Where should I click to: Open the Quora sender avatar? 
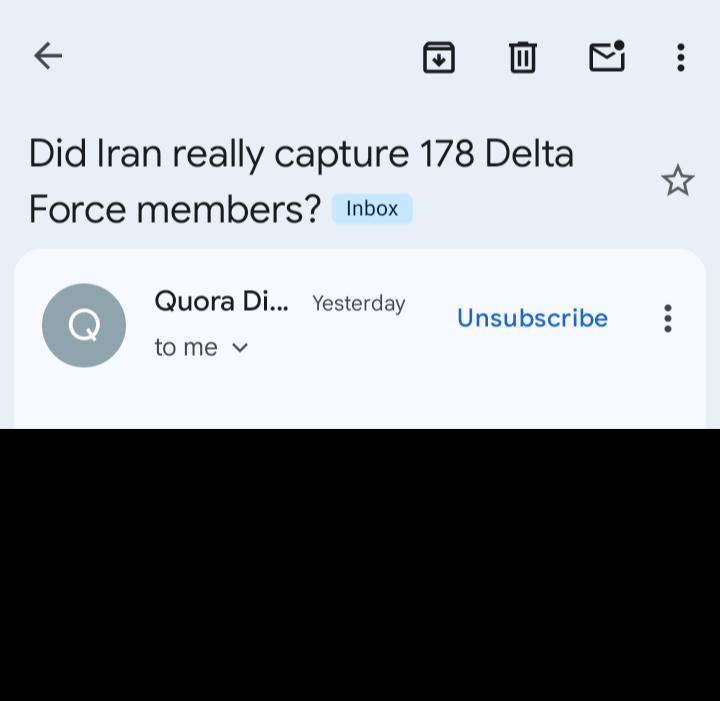84,325
